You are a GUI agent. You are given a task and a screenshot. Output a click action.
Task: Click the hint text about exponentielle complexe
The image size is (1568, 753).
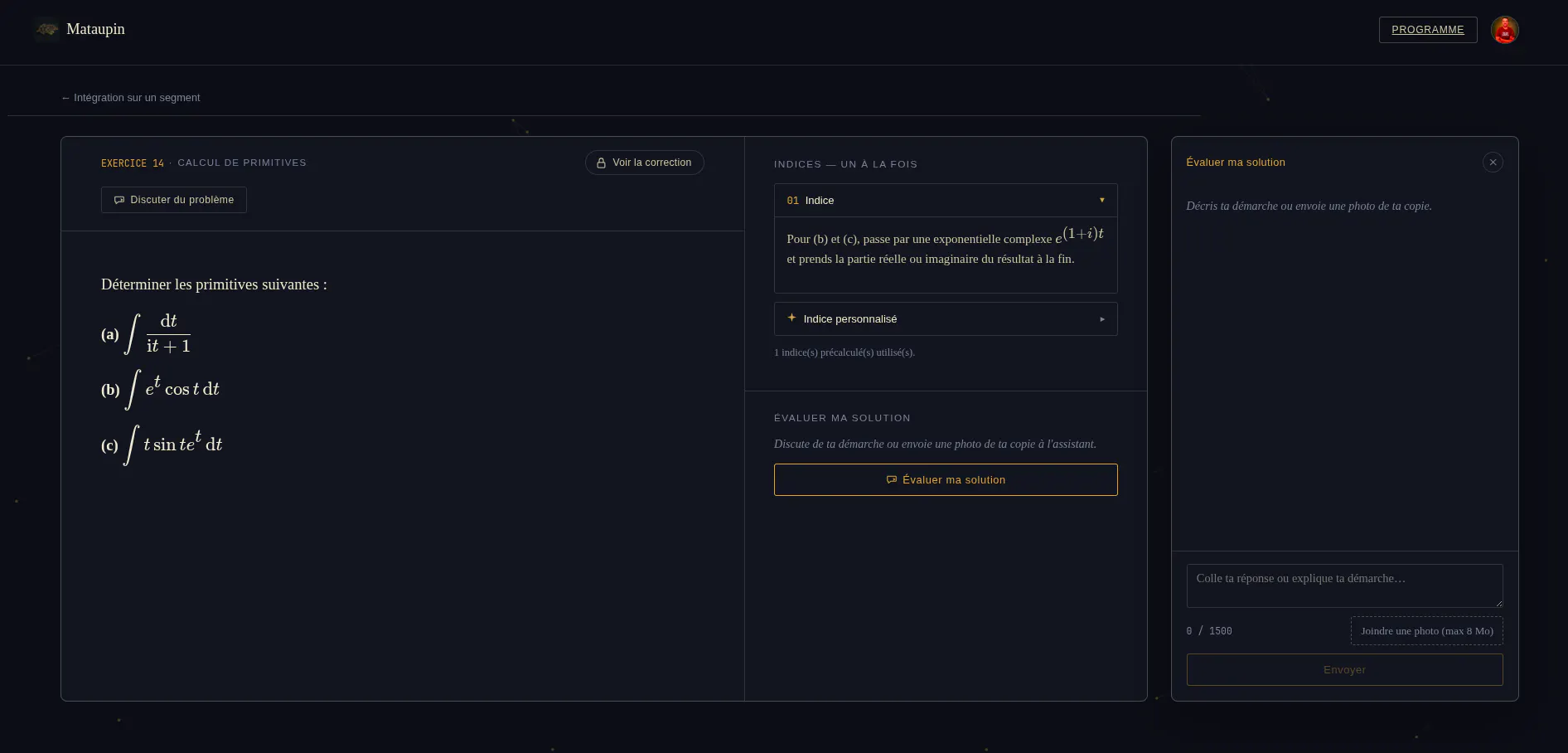point(945,246)
